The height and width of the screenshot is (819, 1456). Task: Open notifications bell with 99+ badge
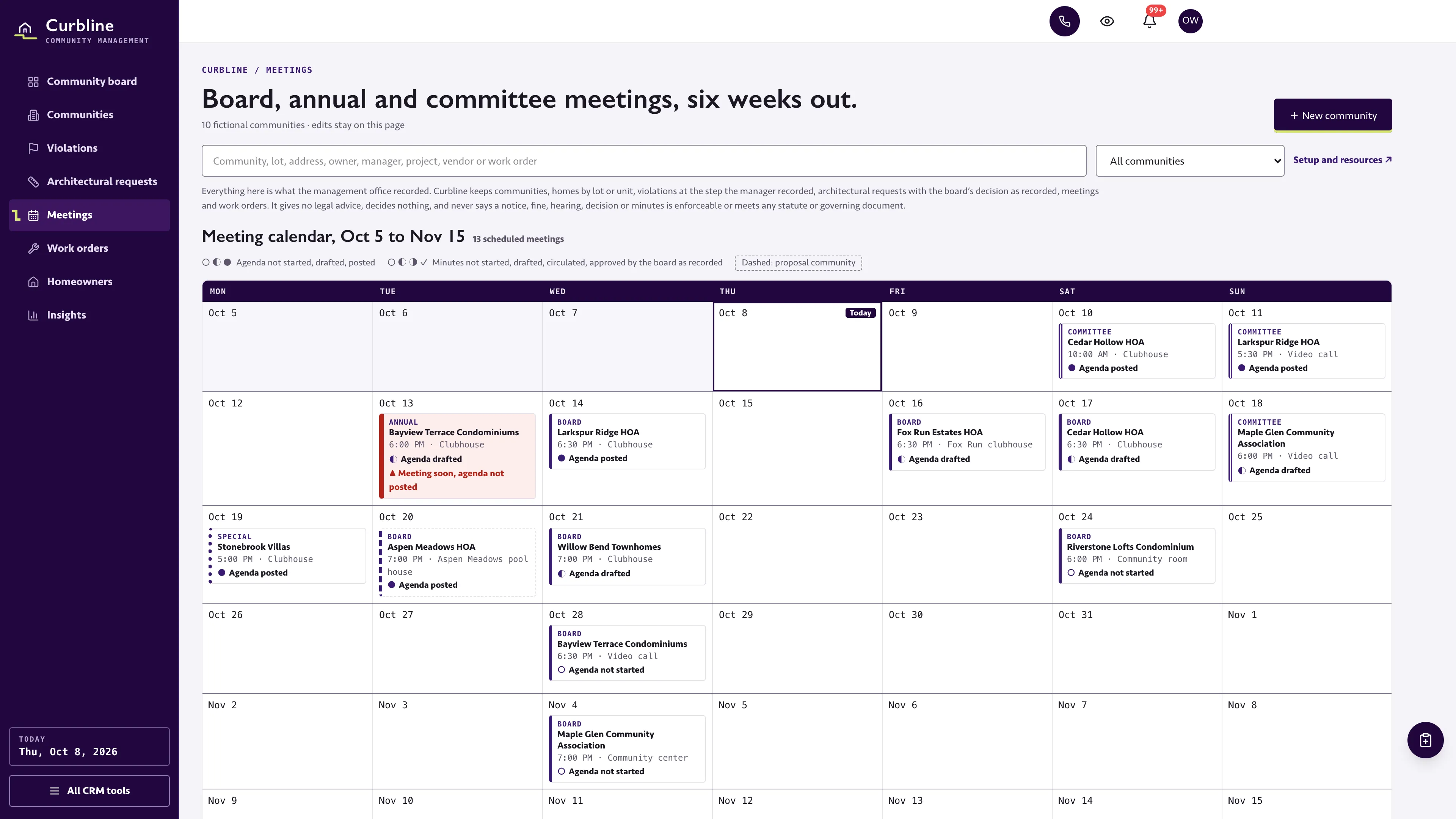(1149, 21)
